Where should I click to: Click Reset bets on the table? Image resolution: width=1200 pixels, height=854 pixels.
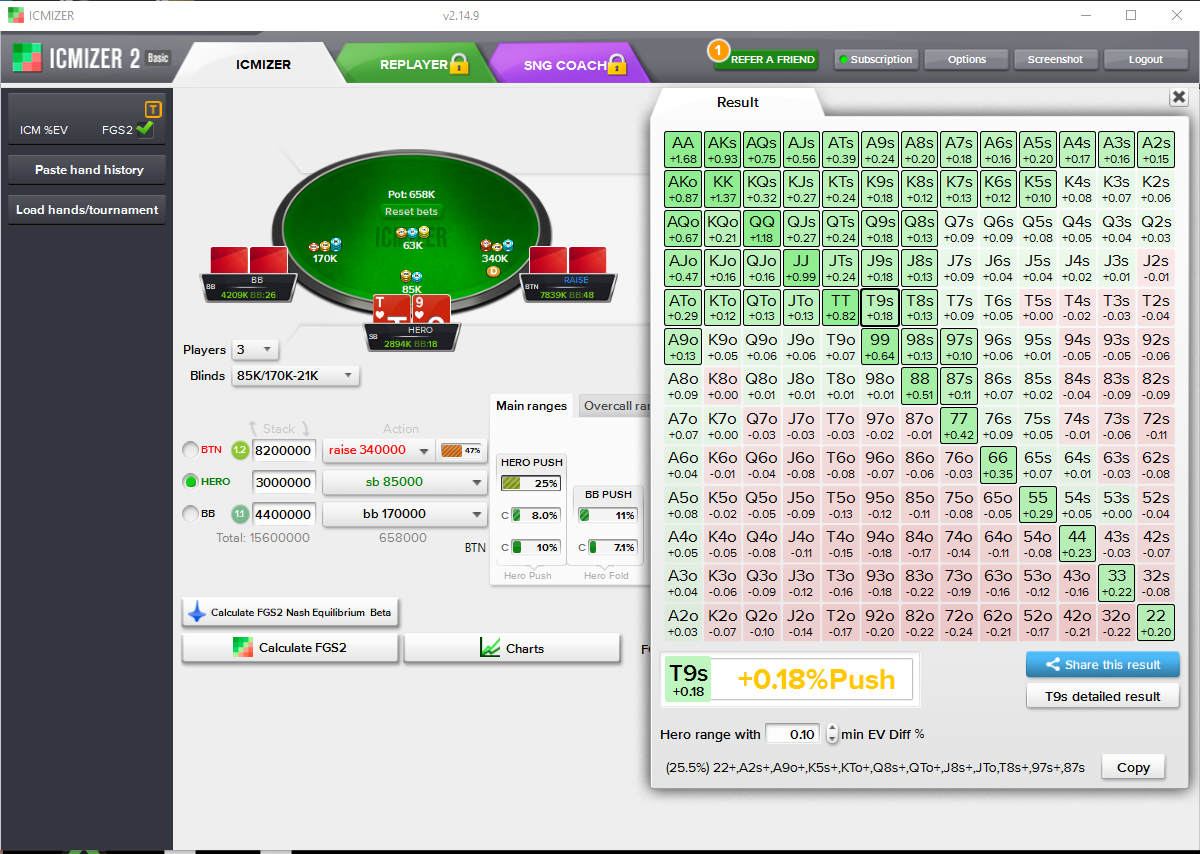(412, 212)
